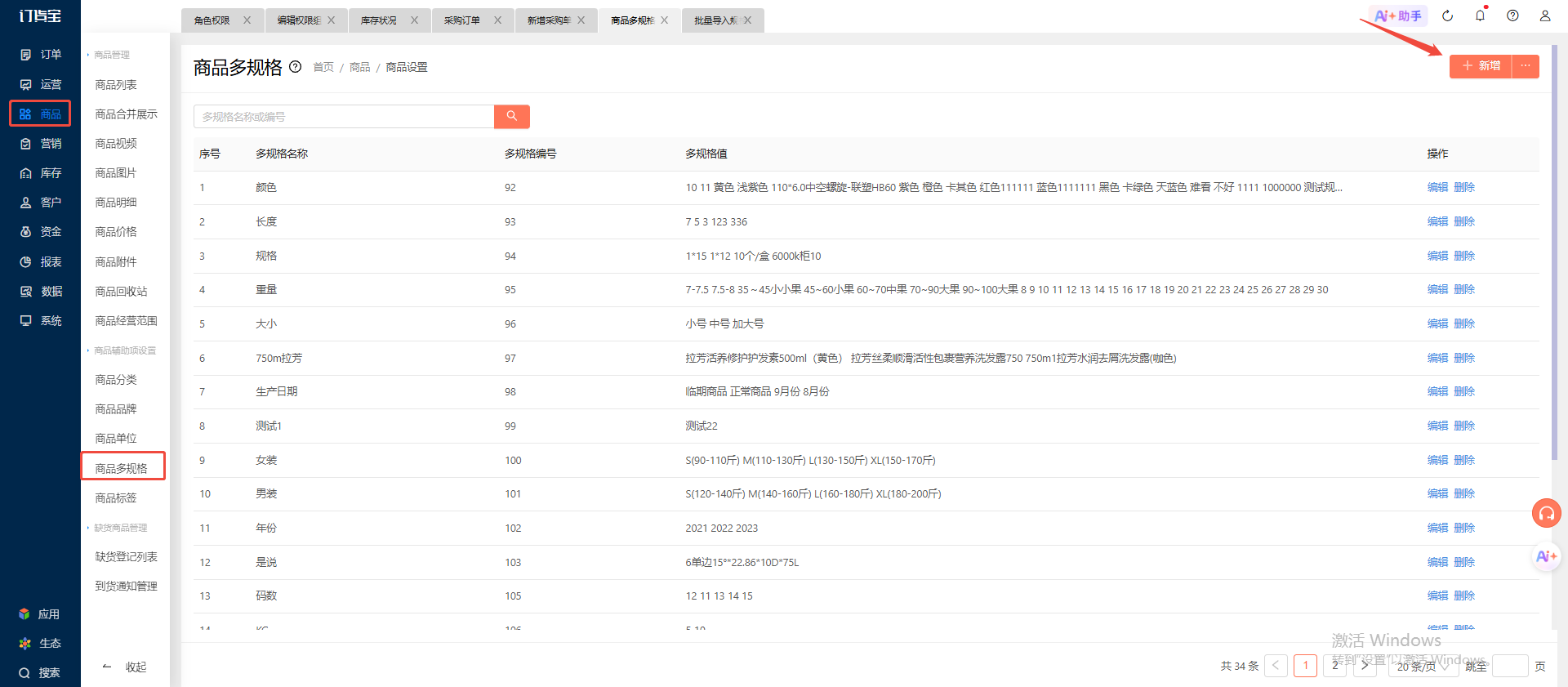
Task: Close the 角色权限 tab
Action: tap(247, 20)
